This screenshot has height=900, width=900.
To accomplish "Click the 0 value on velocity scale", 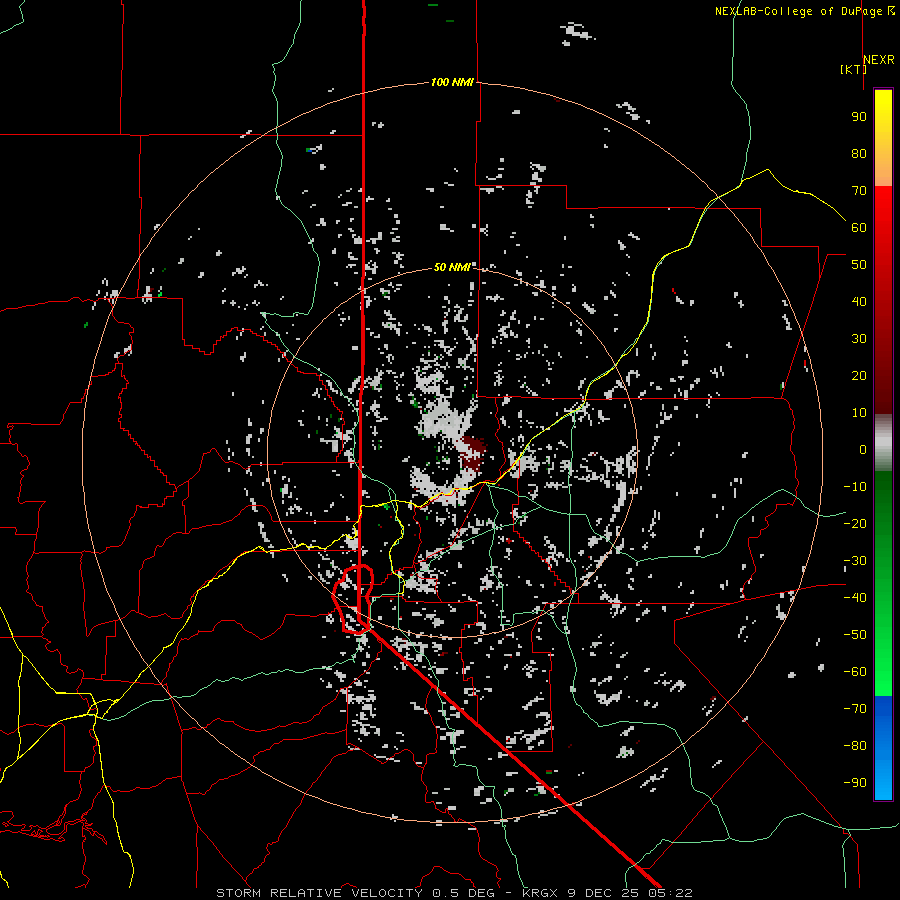I will (863, 449).
